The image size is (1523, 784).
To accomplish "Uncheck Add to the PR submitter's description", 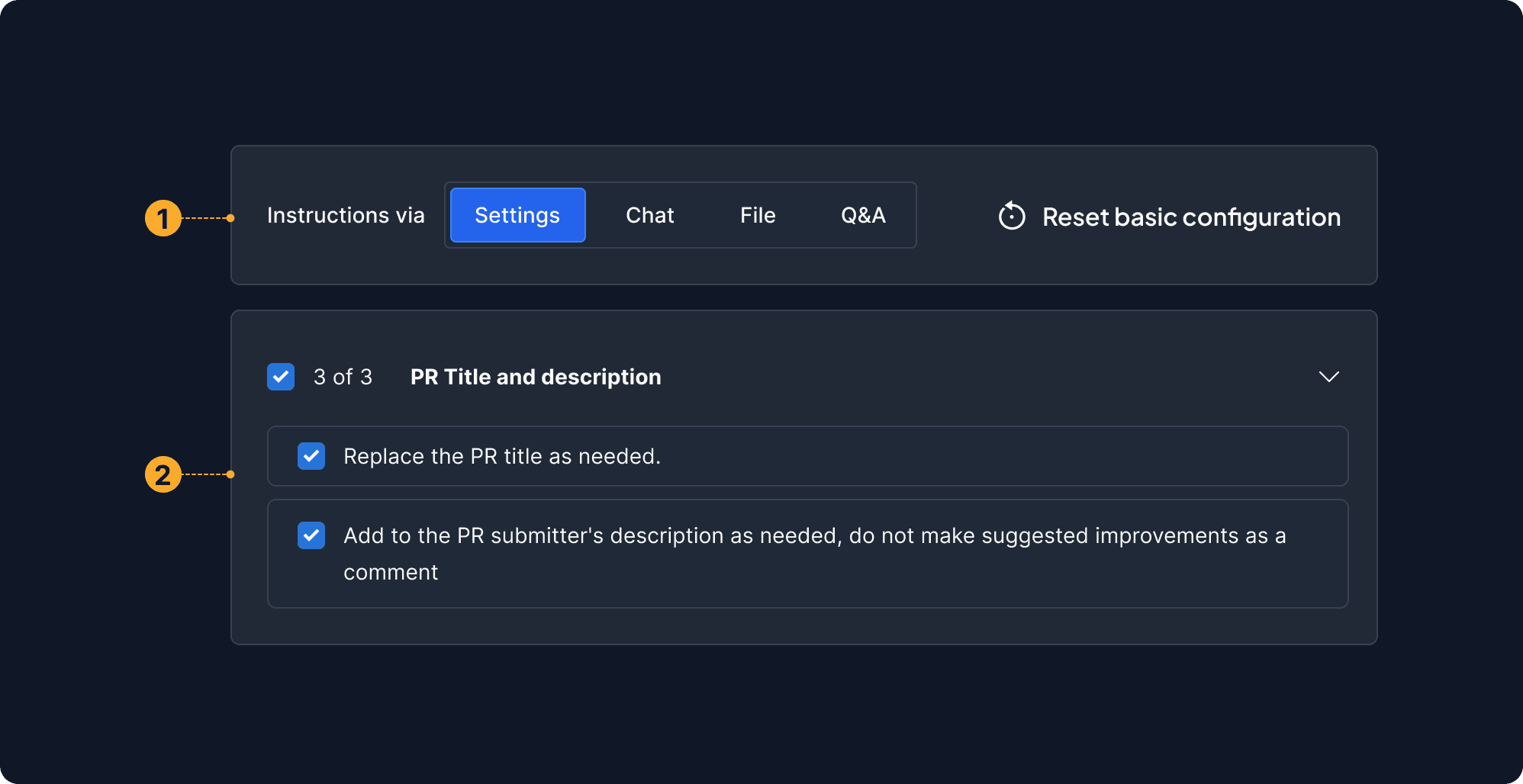I will (311, 535).
